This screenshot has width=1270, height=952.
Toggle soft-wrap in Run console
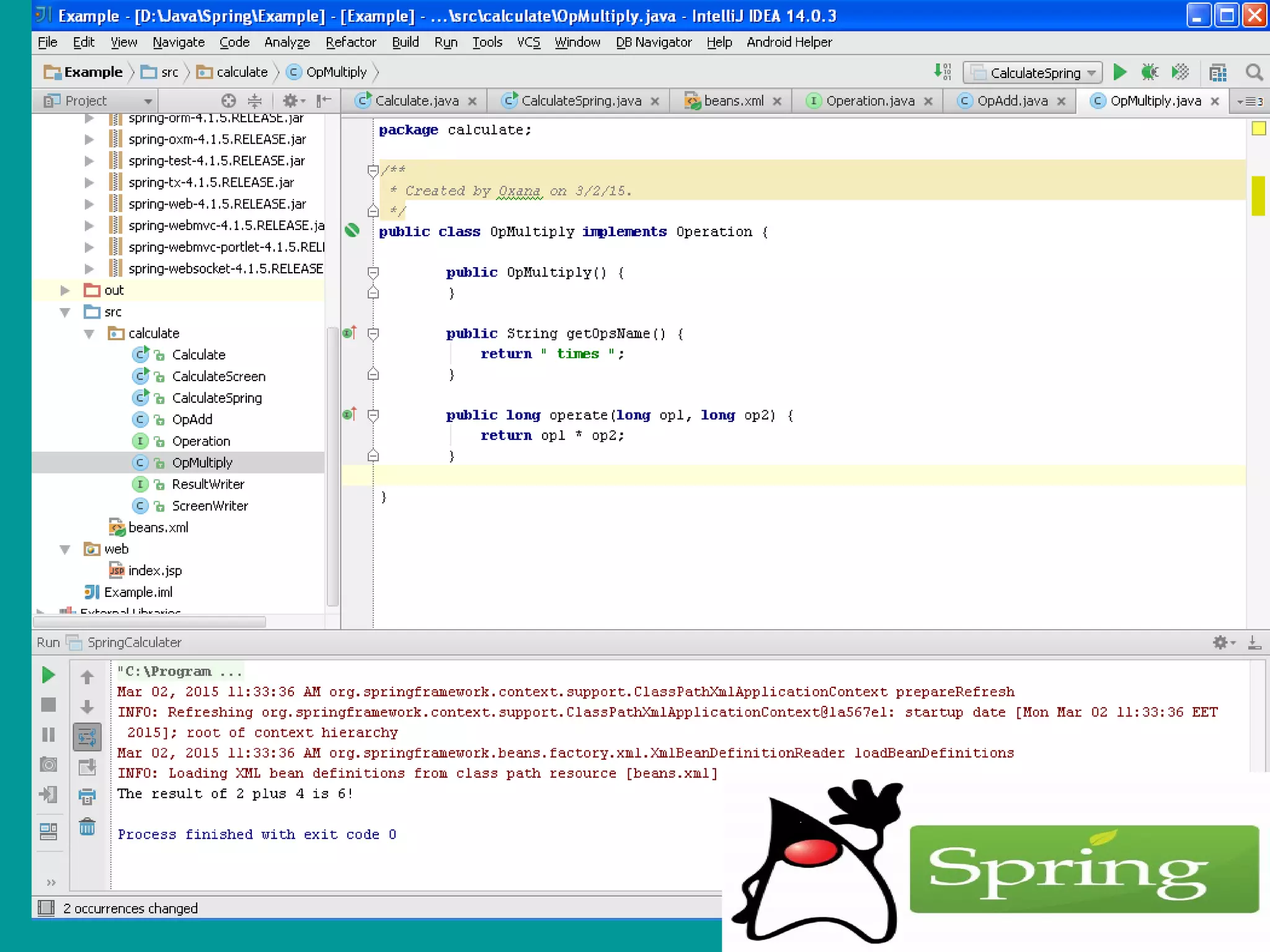coord(87,737)
